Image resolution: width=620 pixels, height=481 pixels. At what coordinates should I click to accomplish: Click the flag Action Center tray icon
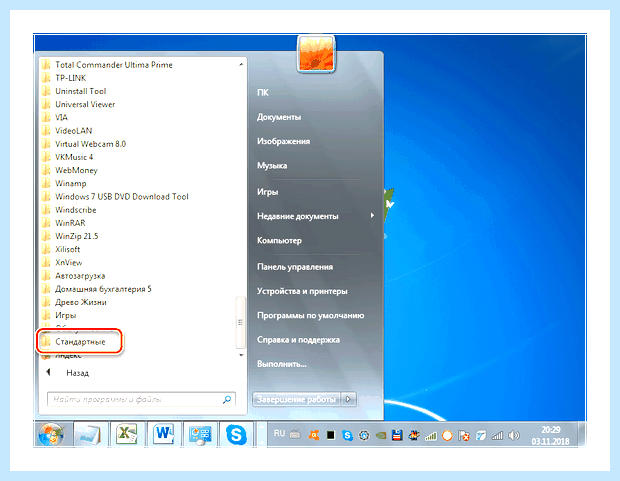pos(463,436)
